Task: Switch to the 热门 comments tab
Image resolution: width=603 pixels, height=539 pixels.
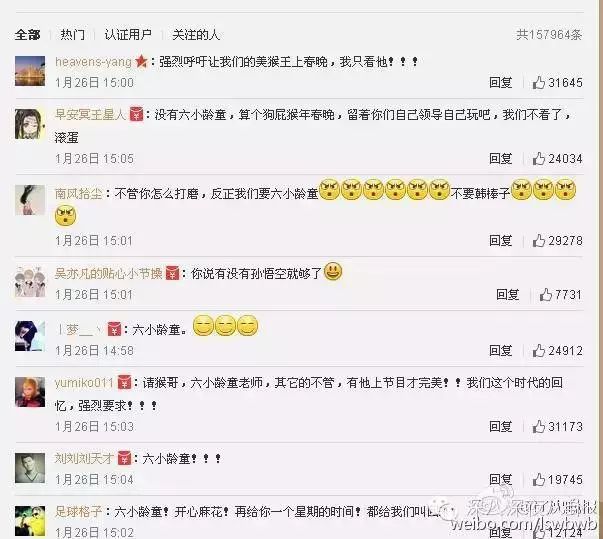Action: [x=72, y=35]
